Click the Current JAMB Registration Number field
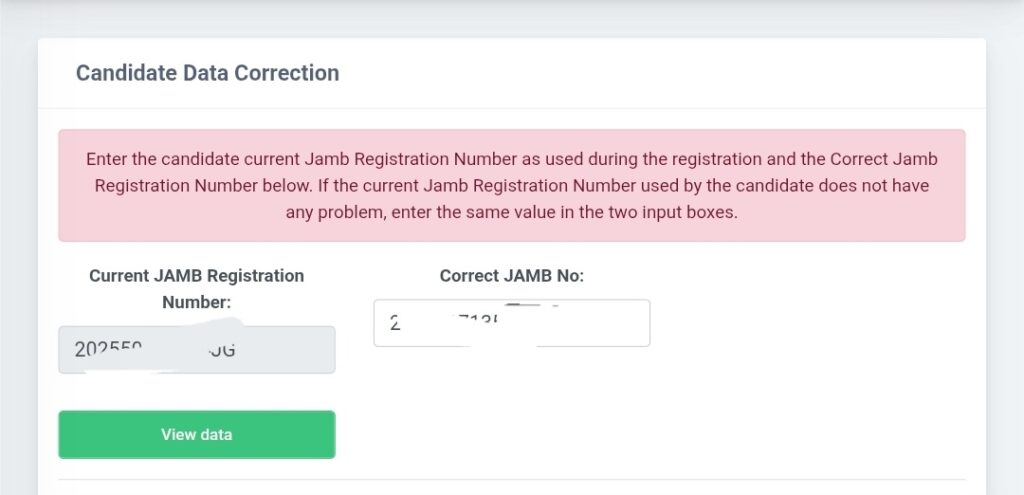Image resolution: width=1024 pixels, height=495 pixels. click(x=197, y=350)
